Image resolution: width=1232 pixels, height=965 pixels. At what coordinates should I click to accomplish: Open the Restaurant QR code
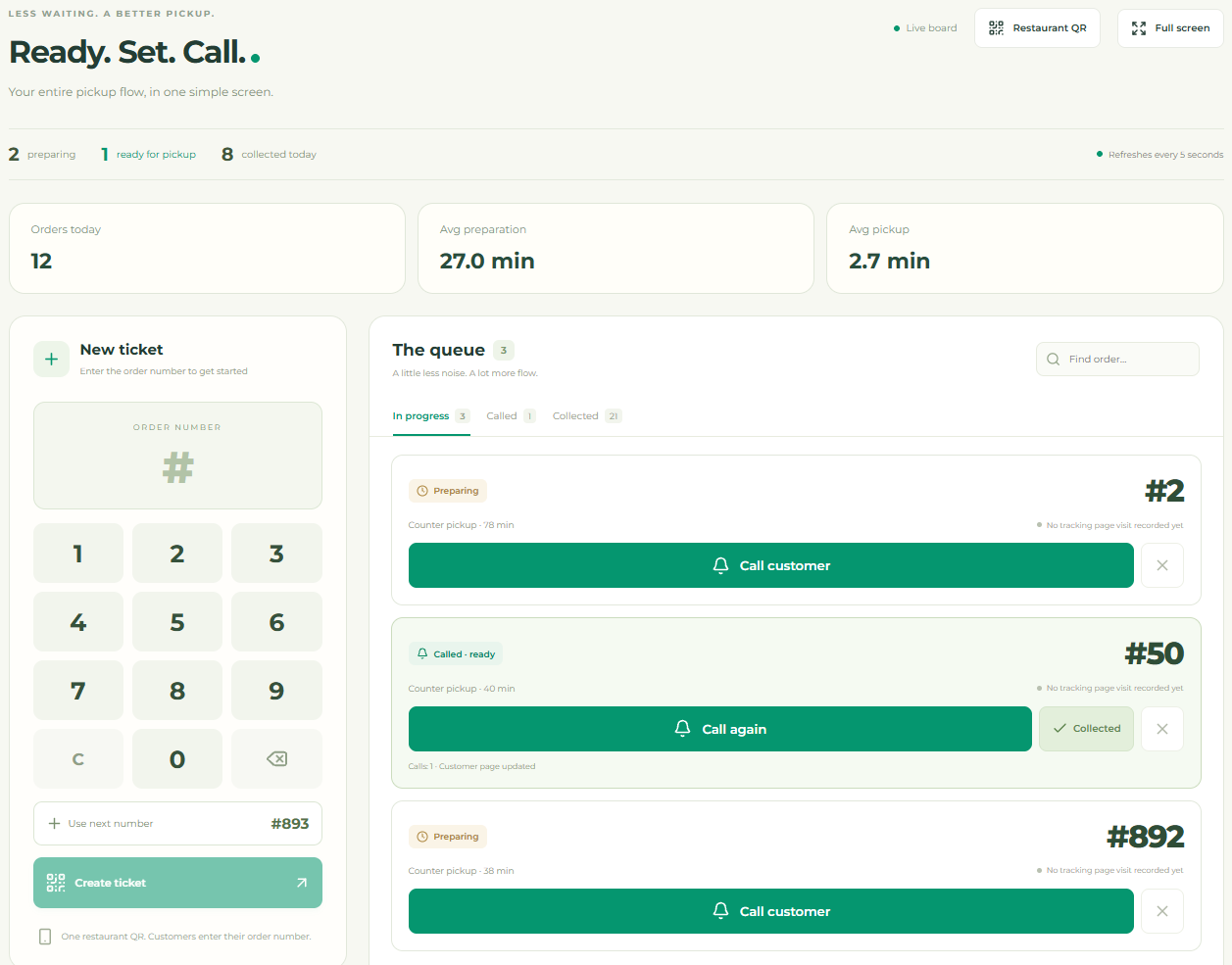(x=1037, y=28)
